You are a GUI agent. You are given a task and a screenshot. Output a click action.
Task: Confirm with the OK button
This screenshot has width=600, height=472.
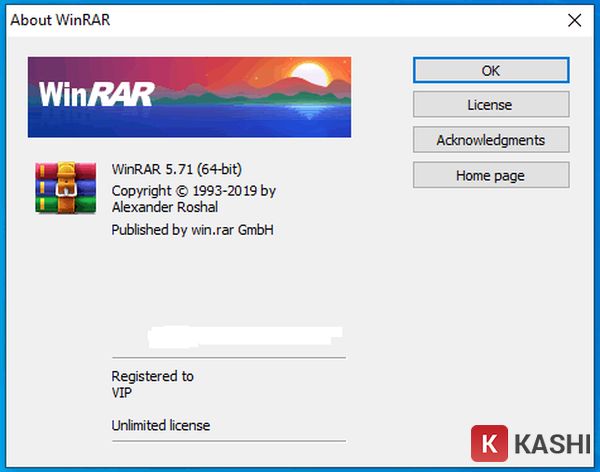[491, 70]
